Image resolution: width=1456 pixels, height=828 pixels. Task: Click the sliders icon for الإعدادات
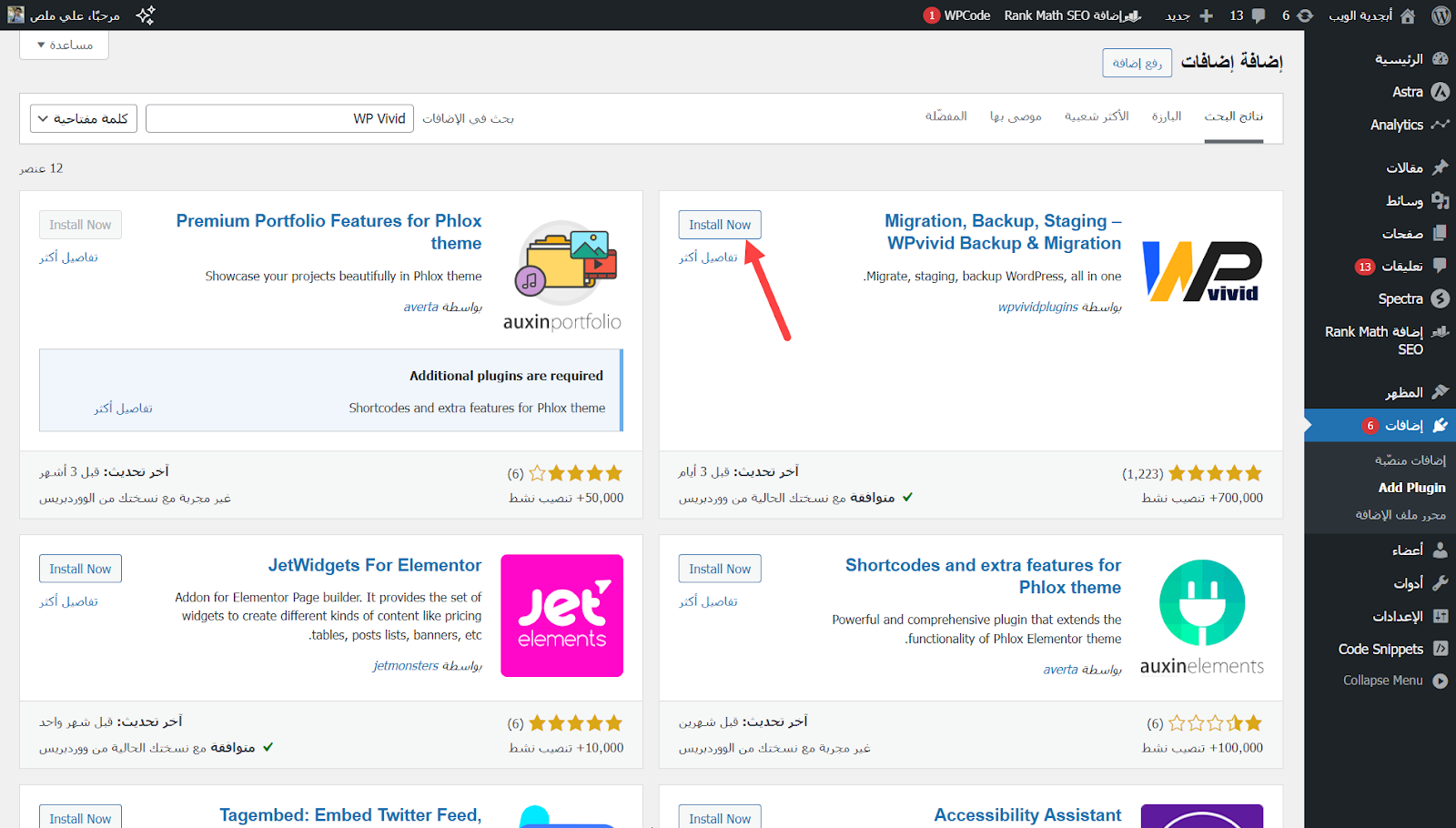[1440, 616]
